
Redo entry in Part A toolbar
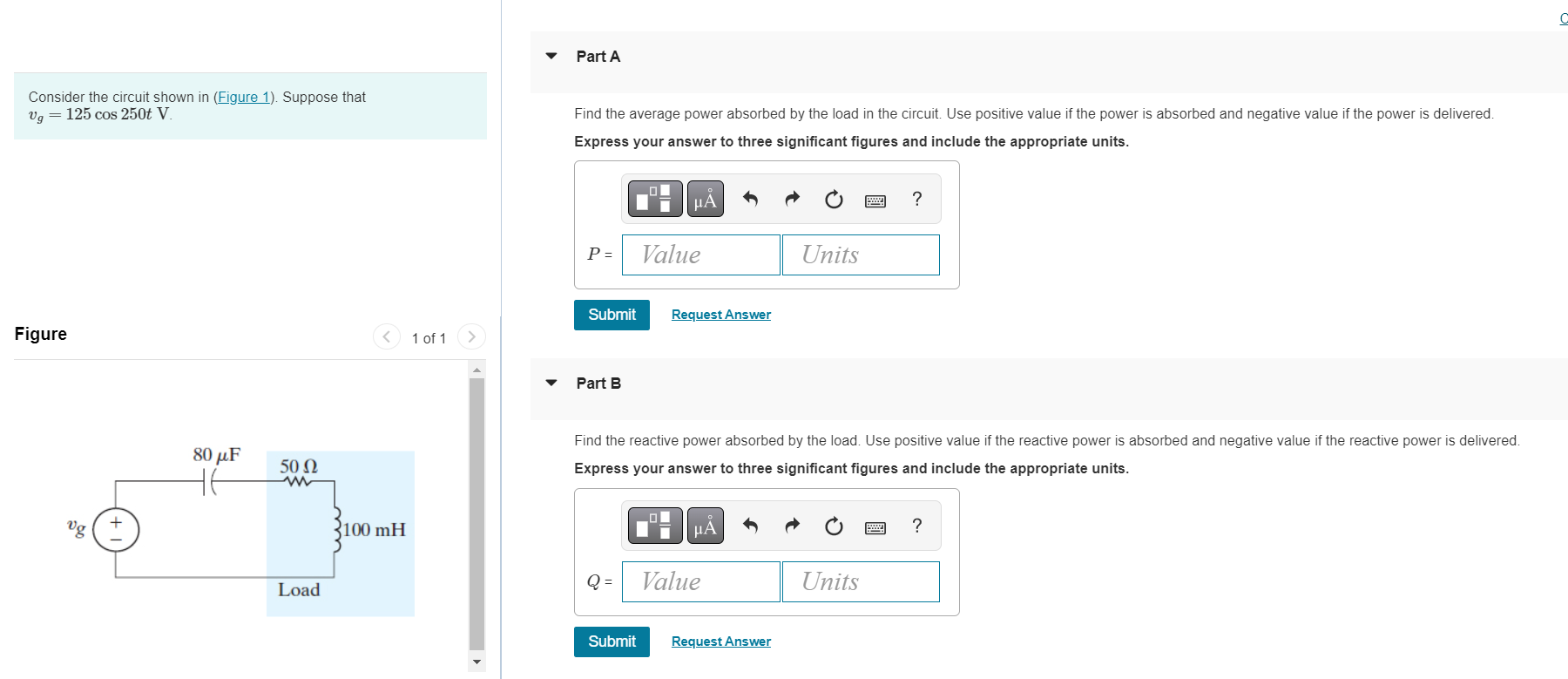coord(792,200)
